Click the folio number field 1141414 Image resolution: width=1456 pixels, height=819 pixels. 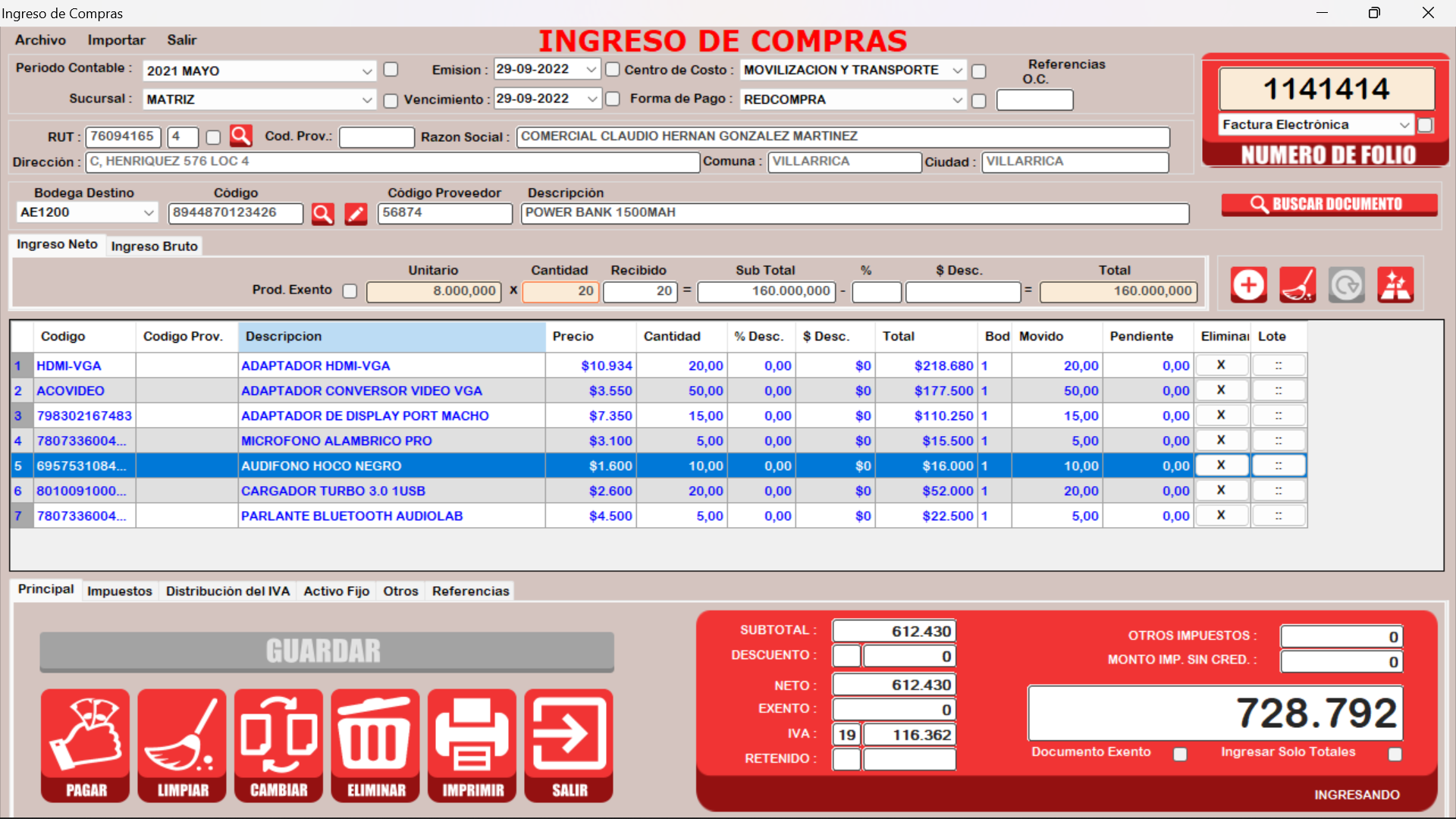pos(1326,89)
